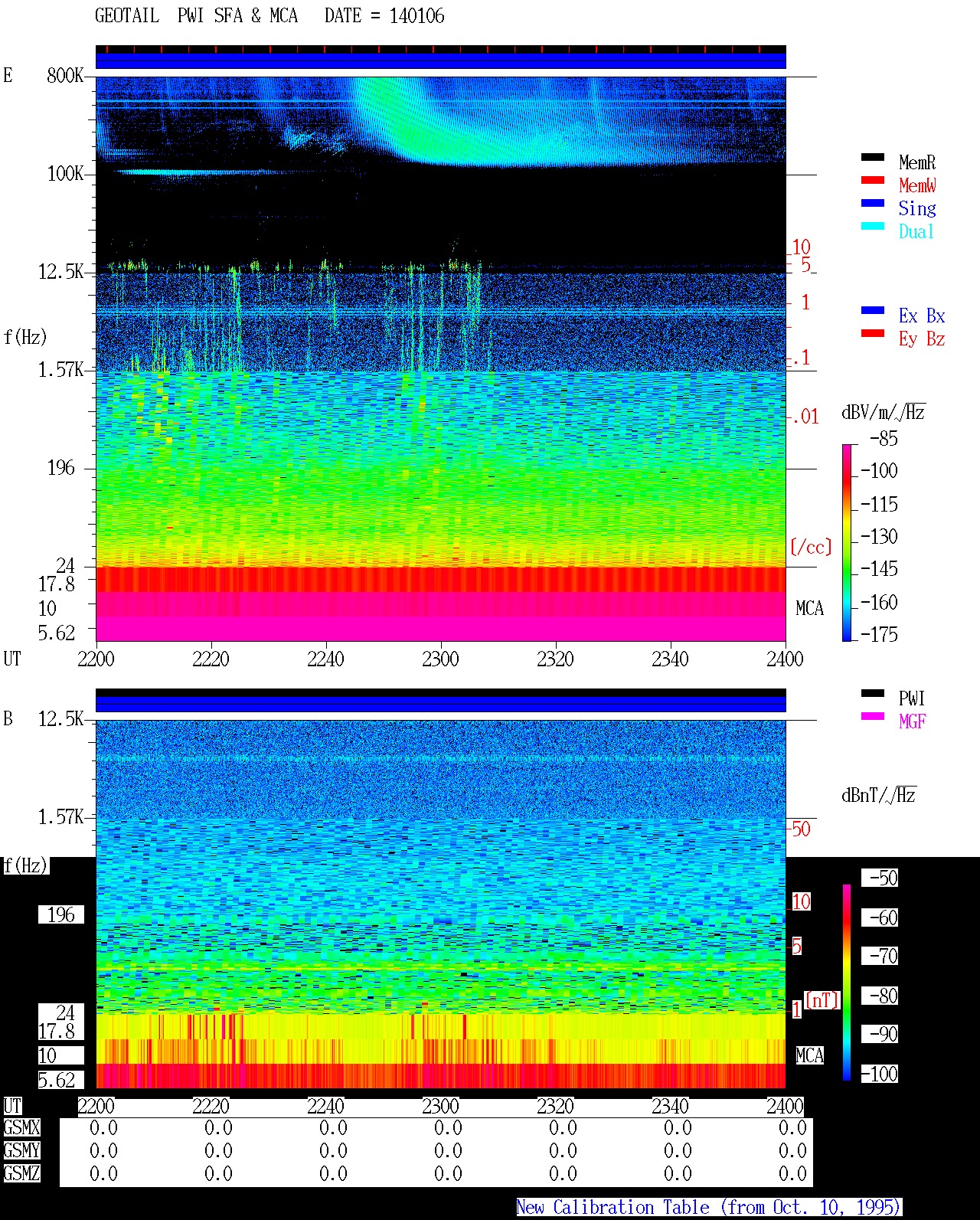Select the red [nT] unit label

coord(822,1000)
